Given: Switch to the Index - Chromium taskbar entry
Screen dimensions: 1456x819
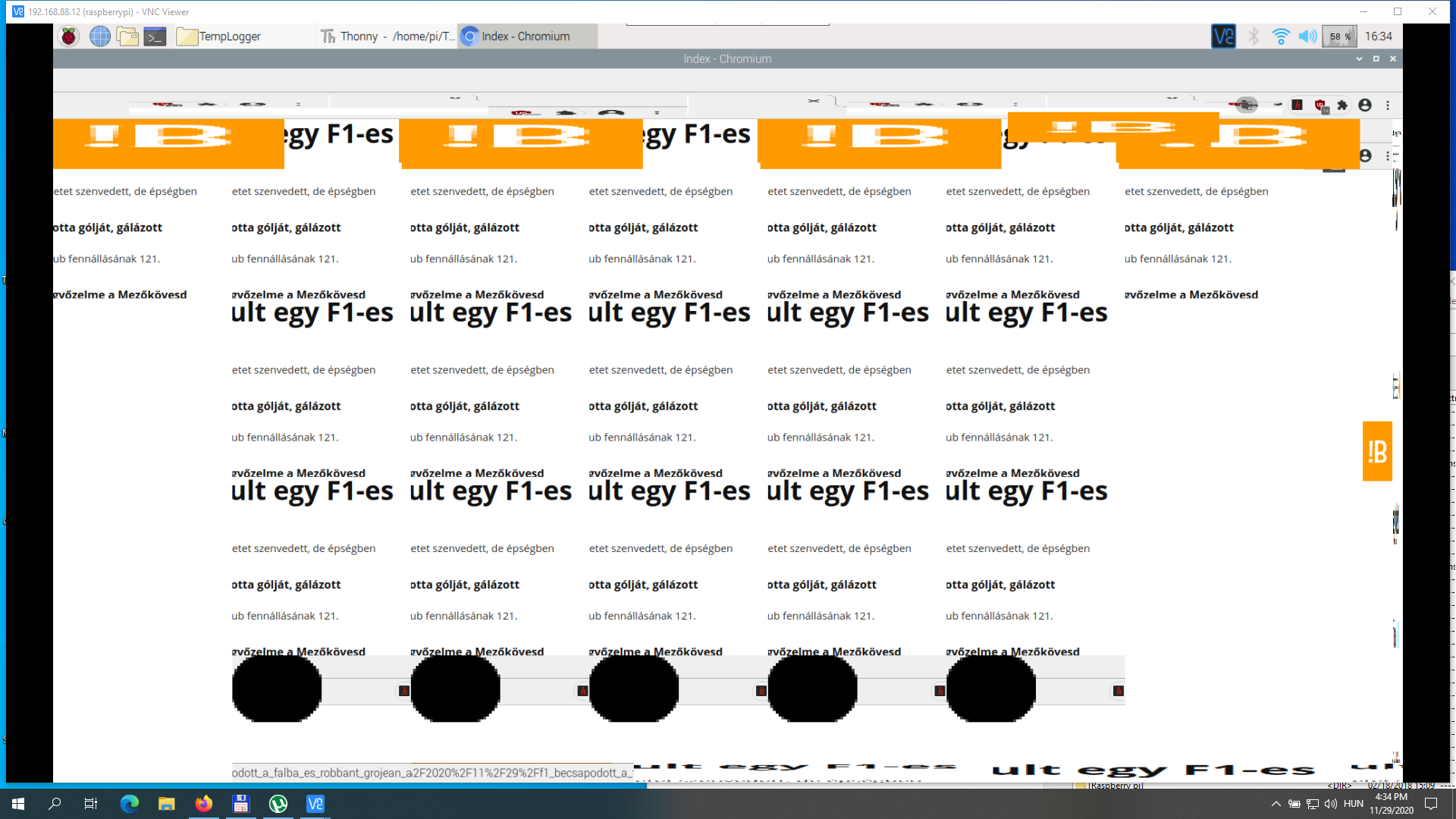Looking at the screenshot, I should [x=526, y=36].
